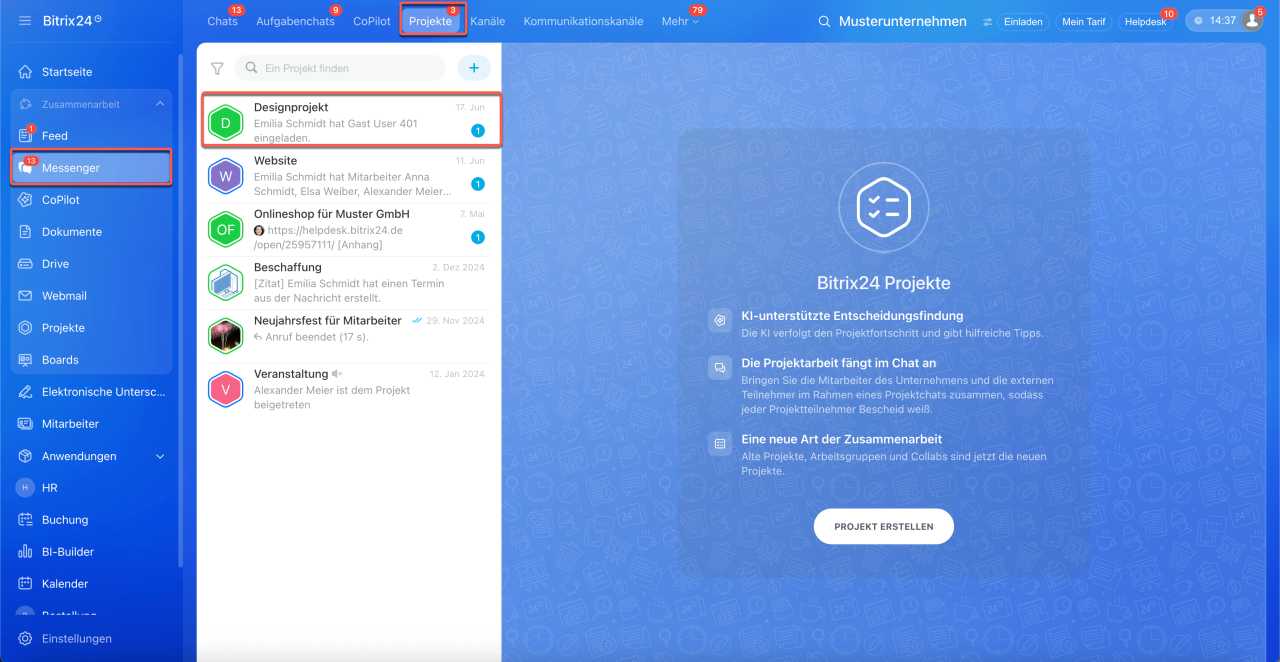Open the hamburger menu next to Bitrix24 logo
Image resolution: width=1280 pixels, height=662 pixels.
point(25,21)
